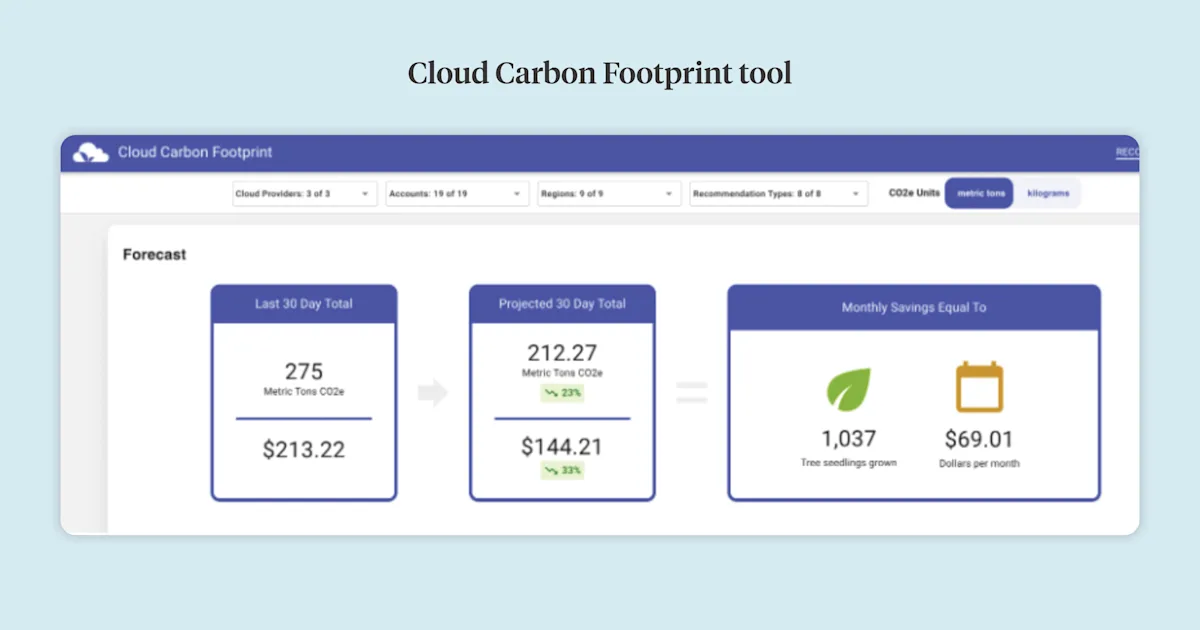Click the Cloud Carbon Footprint header title
This screenshot has height=630, width=1200.
coord(195,153)
